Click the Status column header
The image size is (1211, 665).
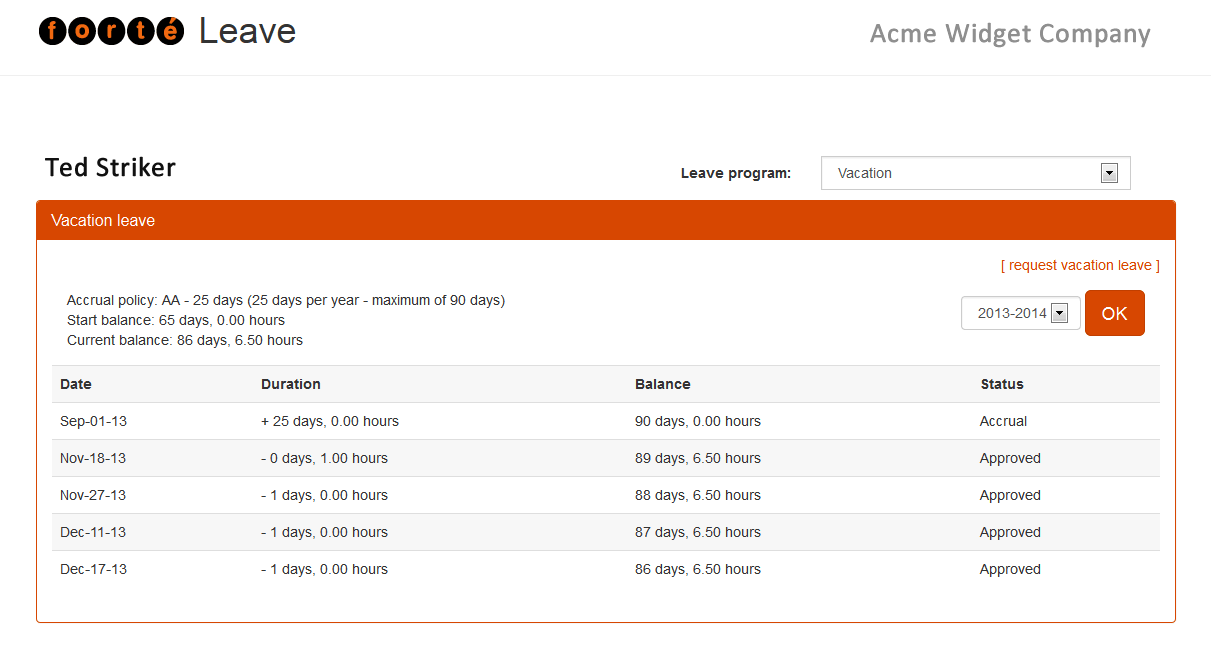click(x=1002, y=384)
